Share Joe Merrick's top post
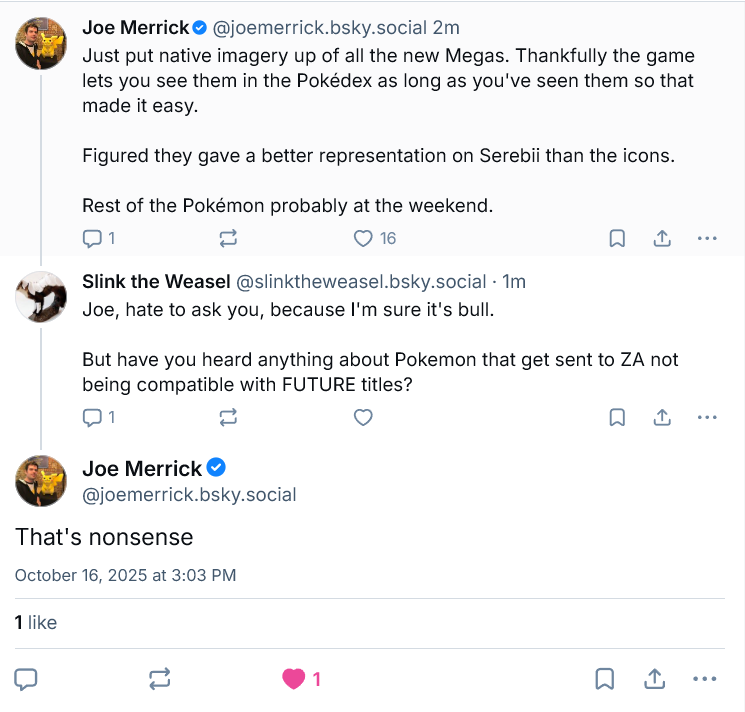Image resolution: width=745 pixels, height=712 pixels. pyautogui.click(x=662, y=238)
